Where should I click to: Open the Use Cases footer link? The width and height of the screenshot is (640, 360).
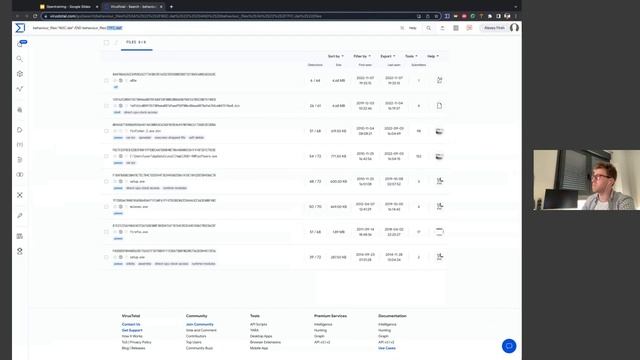pos(387,348)
